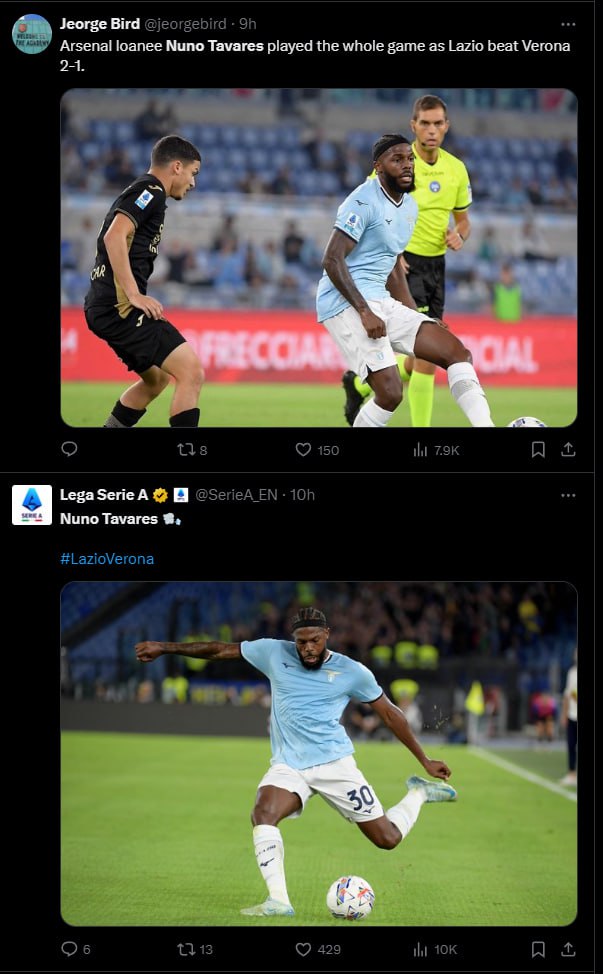
Task: Open the photo of Tavares kicking the ball
Action: click(x=319, y=753)
